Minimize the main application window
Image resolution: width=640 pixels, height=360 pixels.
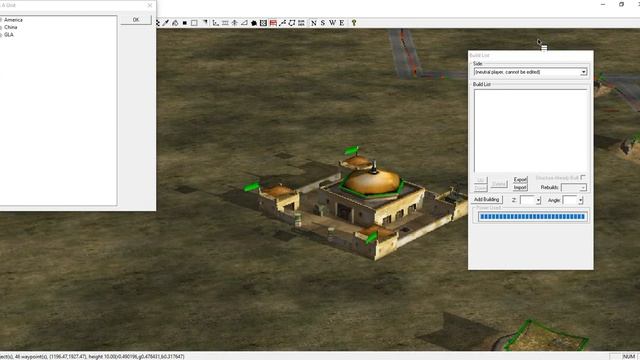[x=603, y=4]
